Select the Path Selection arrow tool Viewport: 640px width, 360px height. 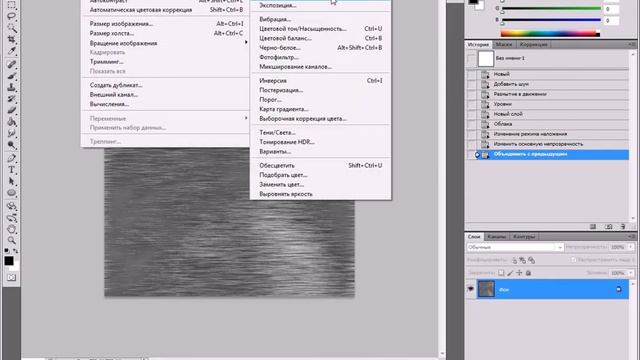pyautogui.click(x=11, y=181)
